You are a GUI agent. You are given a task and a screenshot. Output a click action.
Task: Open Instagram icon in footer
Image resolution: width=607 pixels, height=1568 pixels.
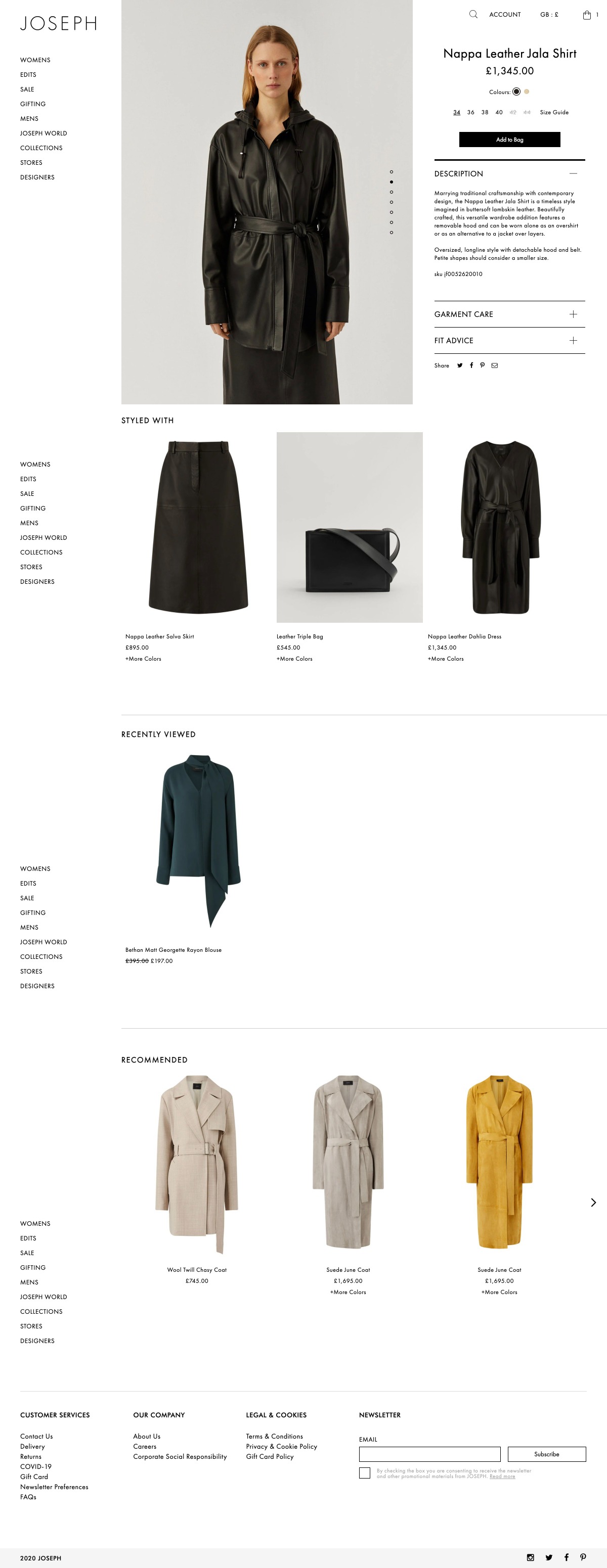[530, 1557]
